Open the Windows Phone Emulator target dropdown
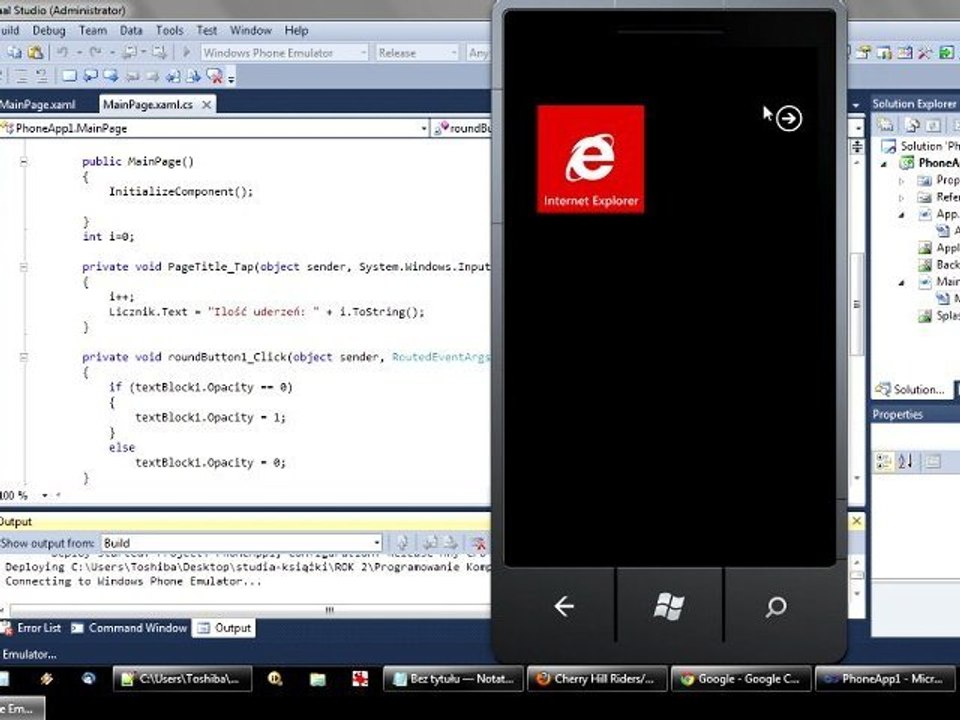Viewport: 960px width, 720px height. click(363, 53)
